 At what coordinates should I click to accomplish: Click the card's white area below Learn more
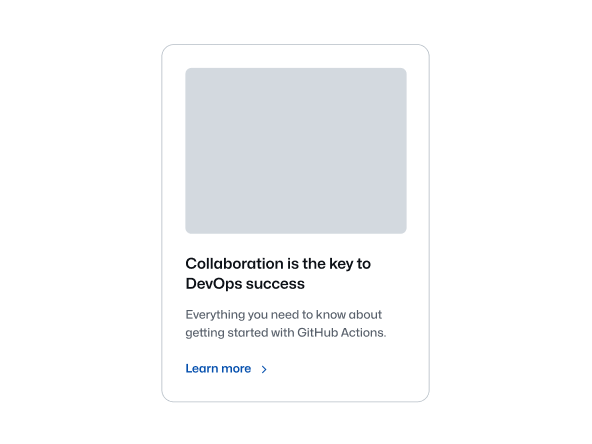(296, 389)
